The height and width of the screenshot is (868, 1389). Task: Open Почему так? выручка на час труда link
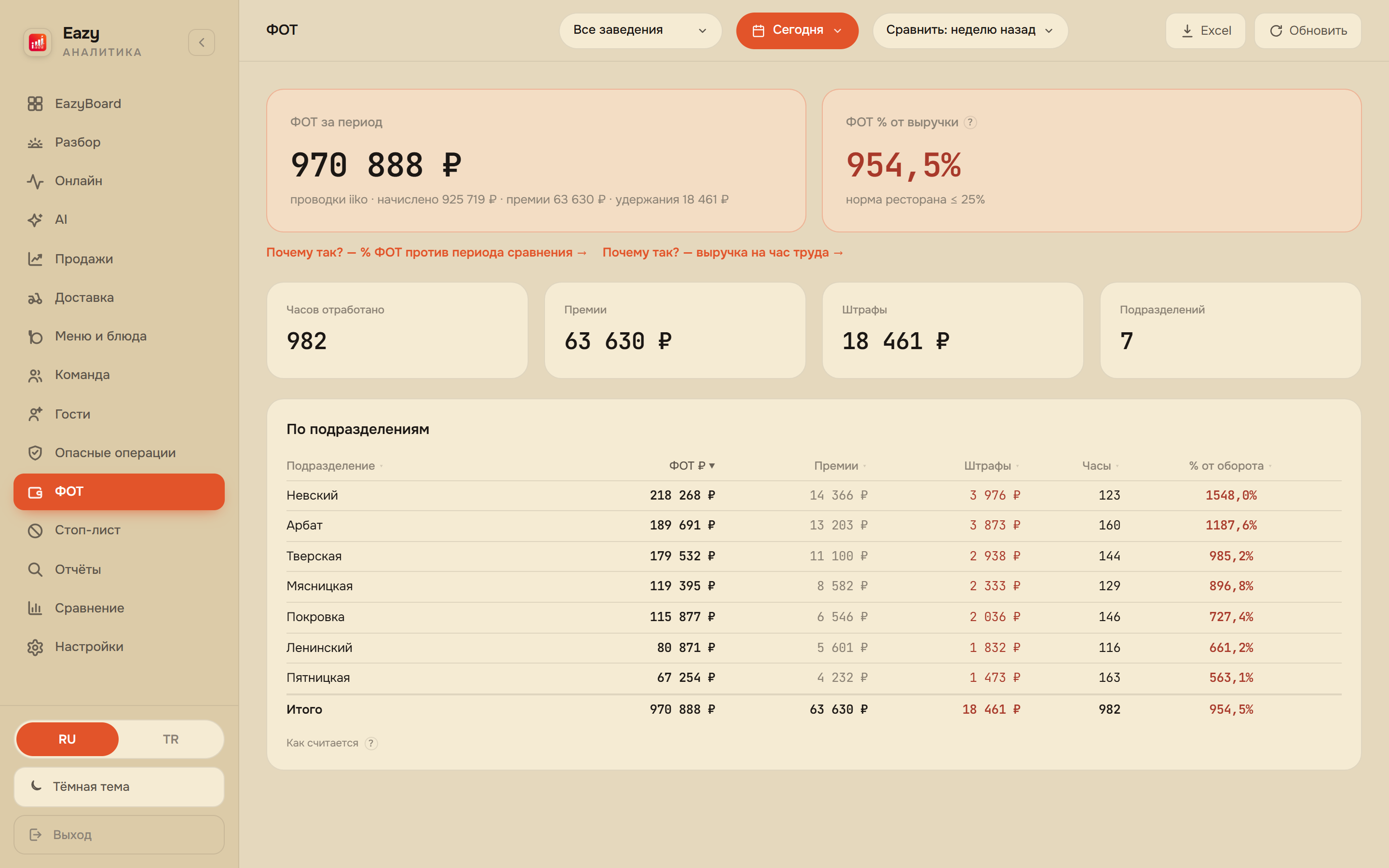722,253
